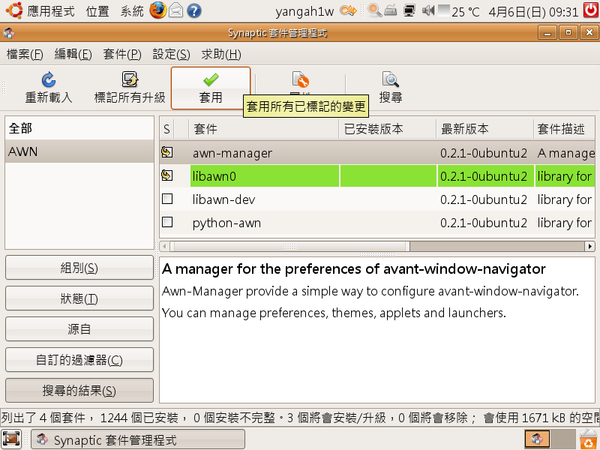600x450 pixels.
Task: Launch the mail client panel icon
Action: click(176, 10)
